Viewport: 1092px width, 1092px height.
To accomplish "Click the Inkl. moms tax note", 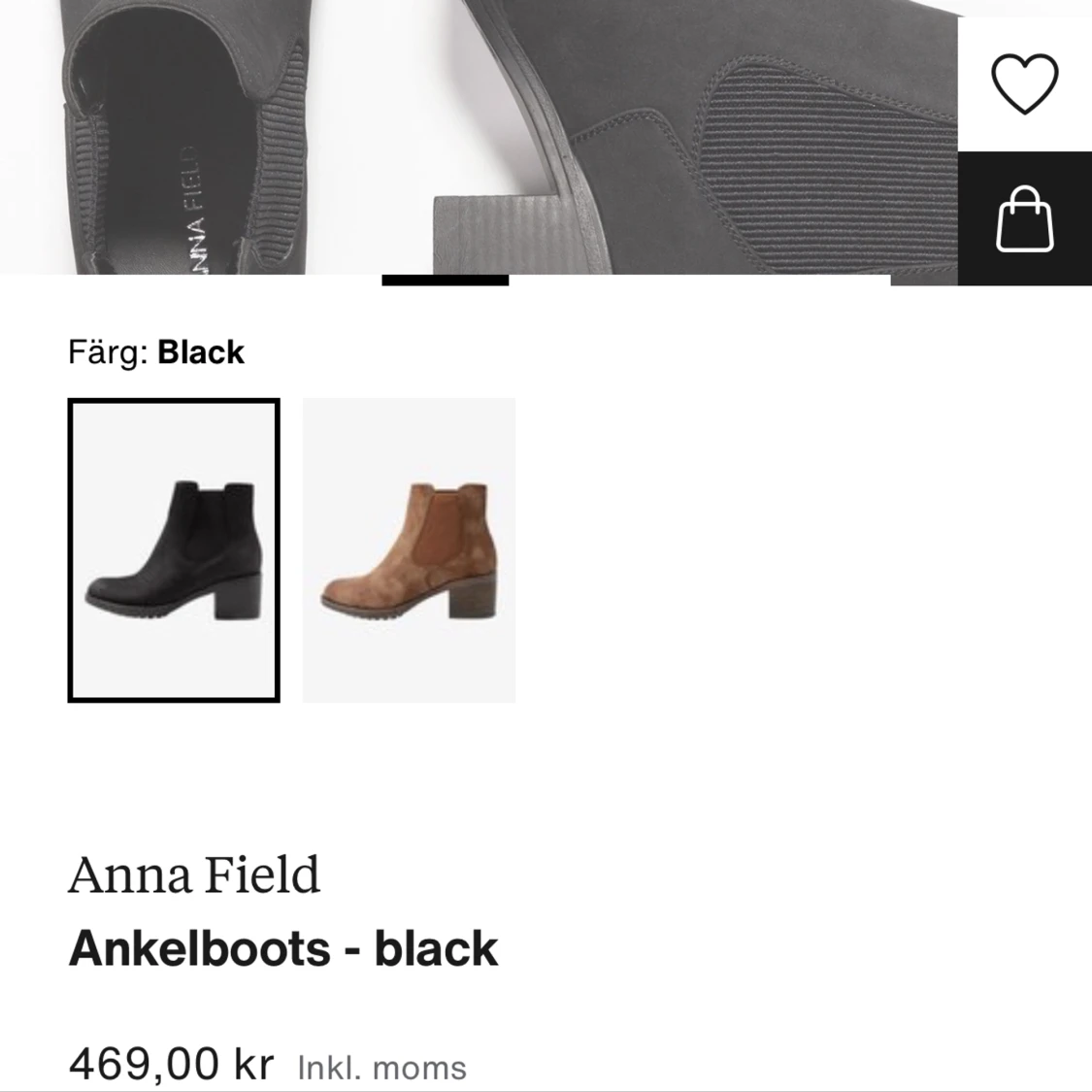I will click(x=381, y=1068).
